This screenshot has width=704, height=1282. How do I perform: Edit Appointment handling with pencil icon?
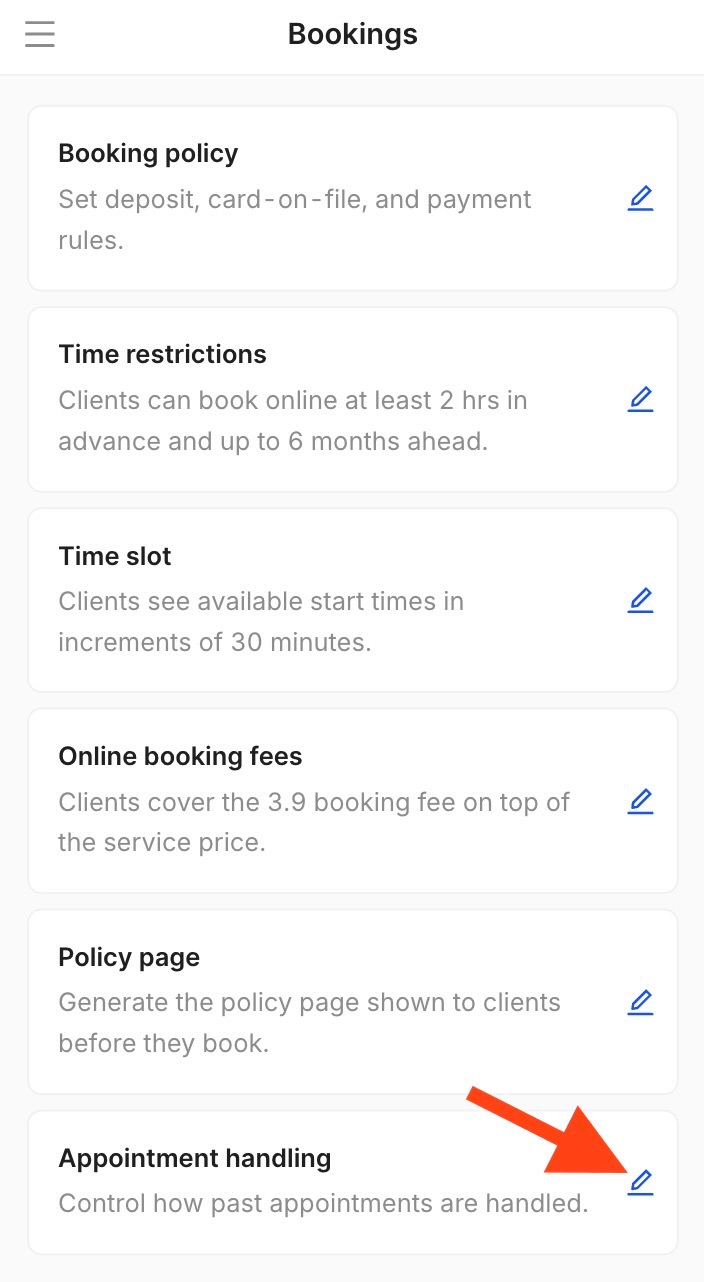640,1183
